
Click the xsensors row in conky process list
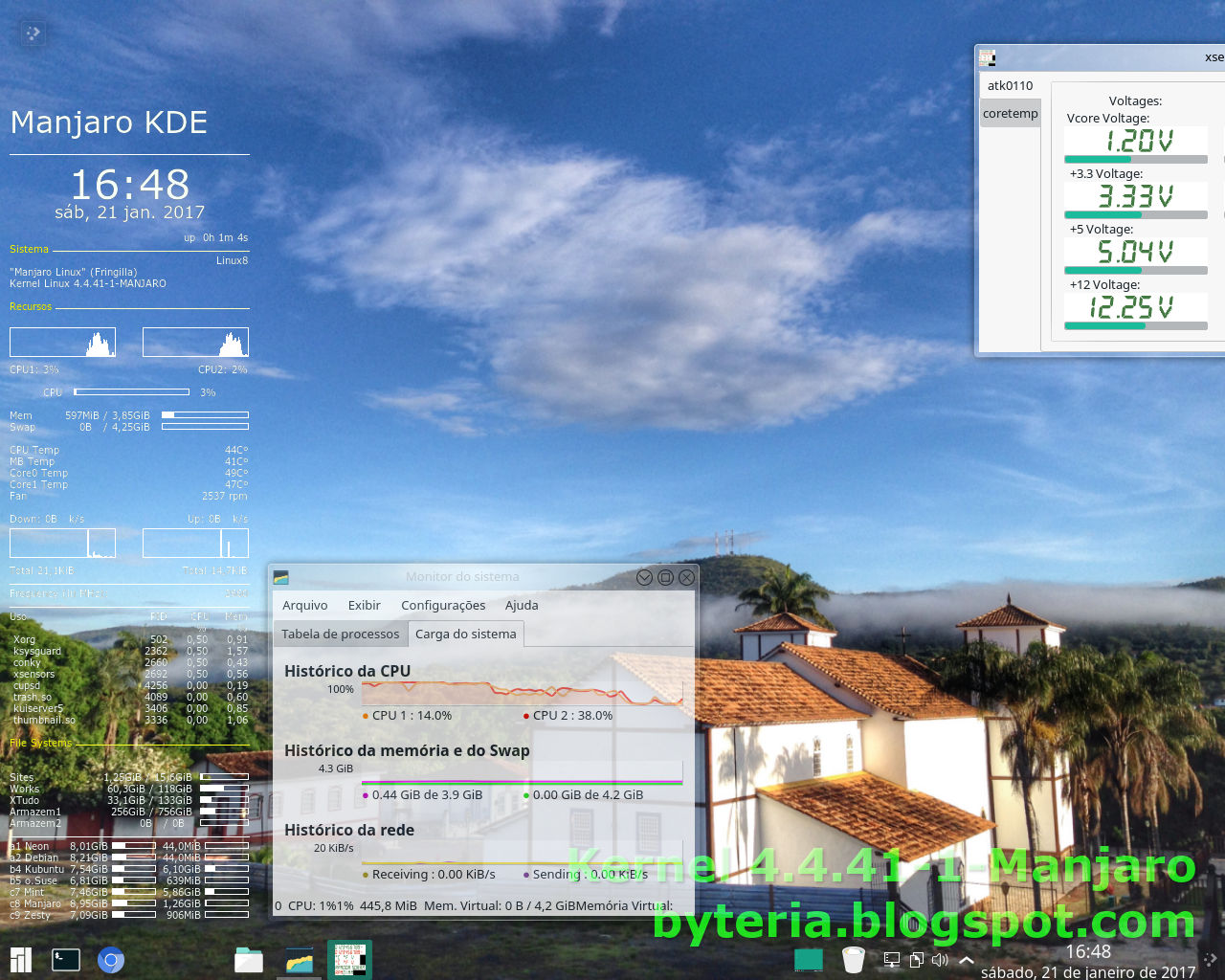[x=129, y=674]
